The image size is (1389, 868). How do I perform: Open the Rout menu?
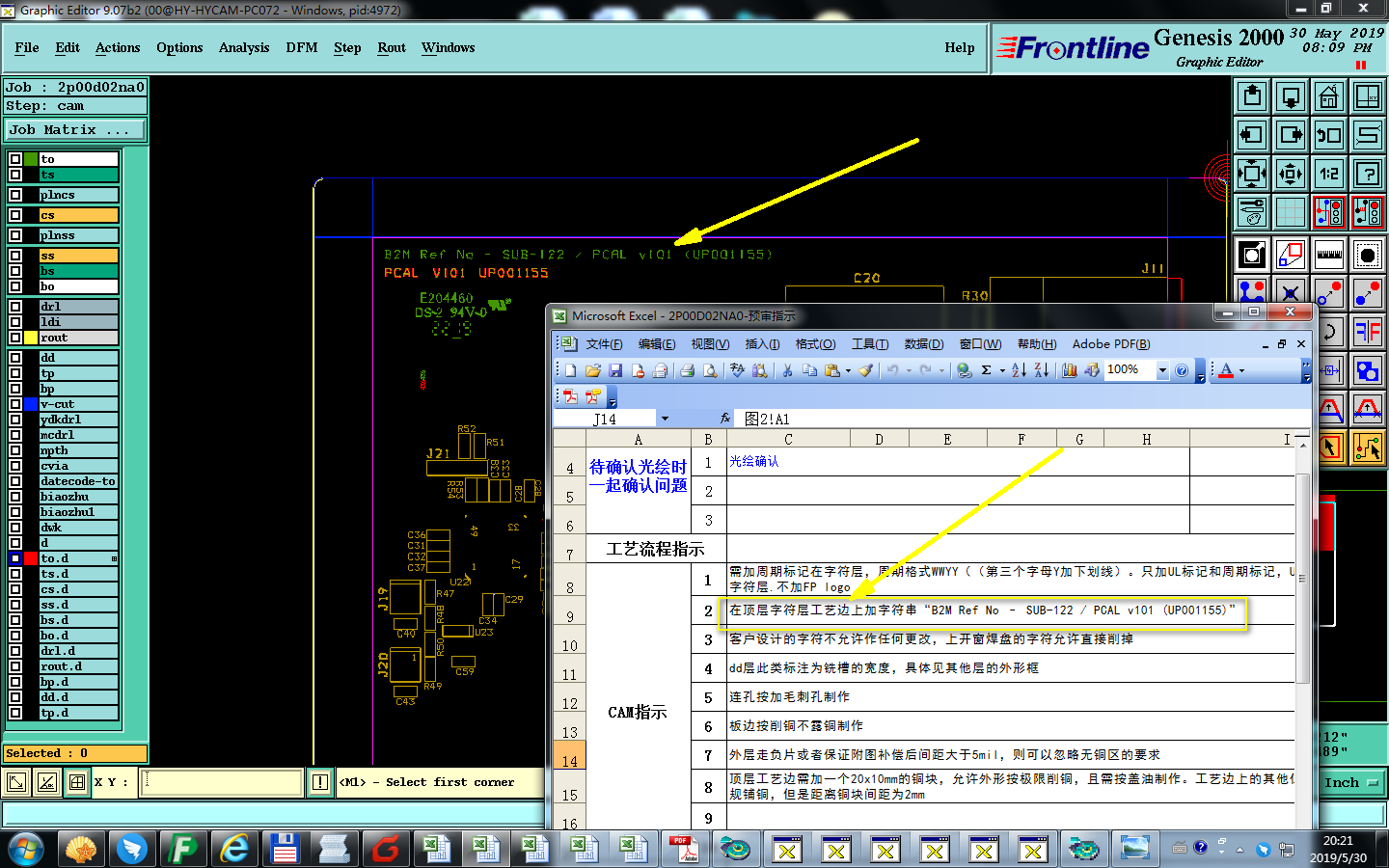[x=392, y=47]
